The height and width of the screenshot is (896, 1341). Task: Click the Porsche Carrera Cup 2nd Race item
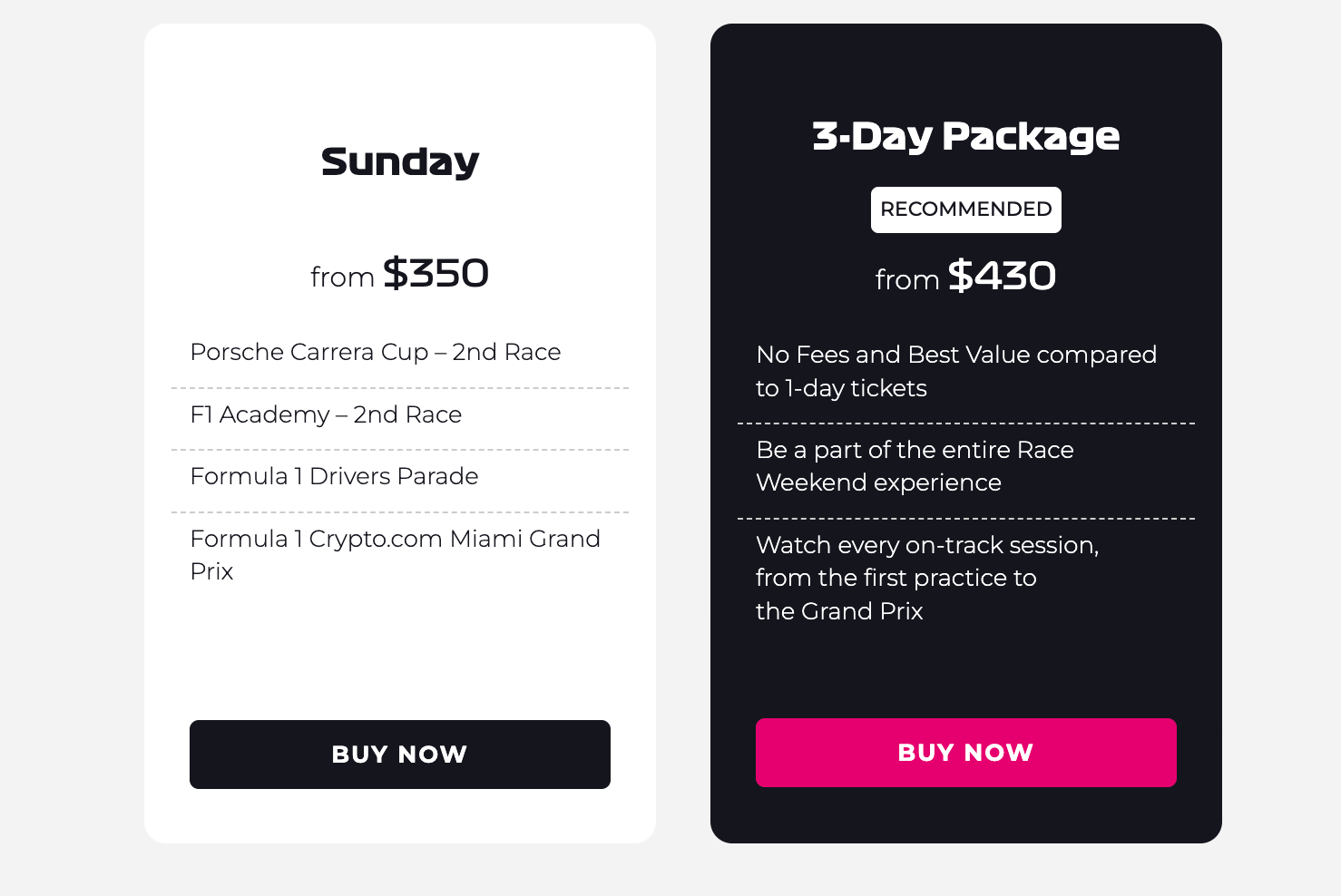375,353
